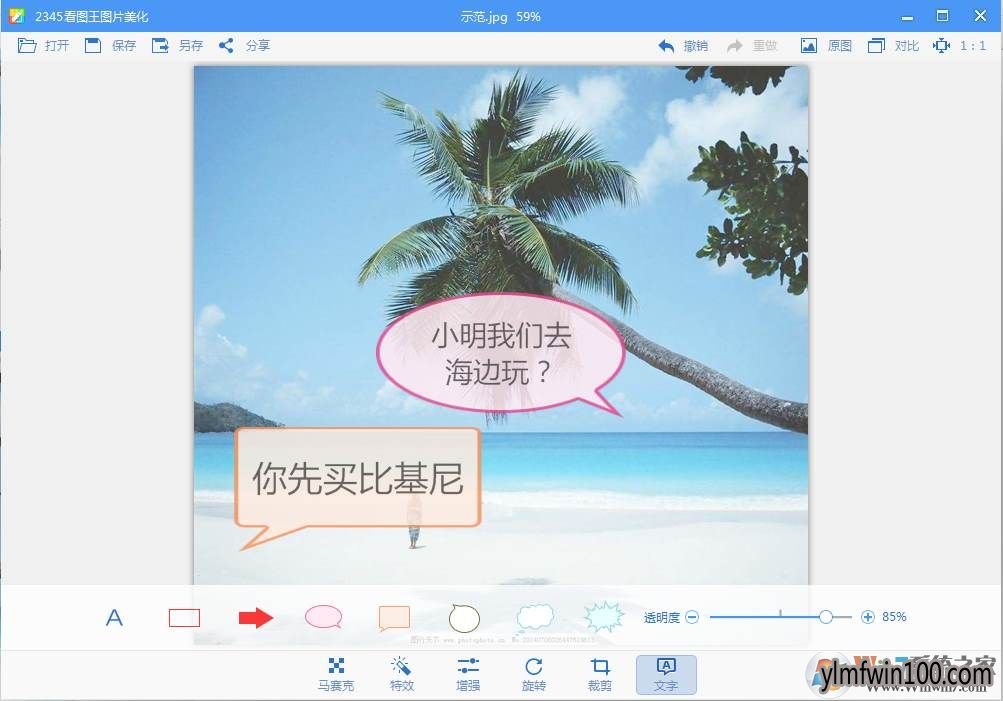Maximize the image editor window

click(942, 16)
